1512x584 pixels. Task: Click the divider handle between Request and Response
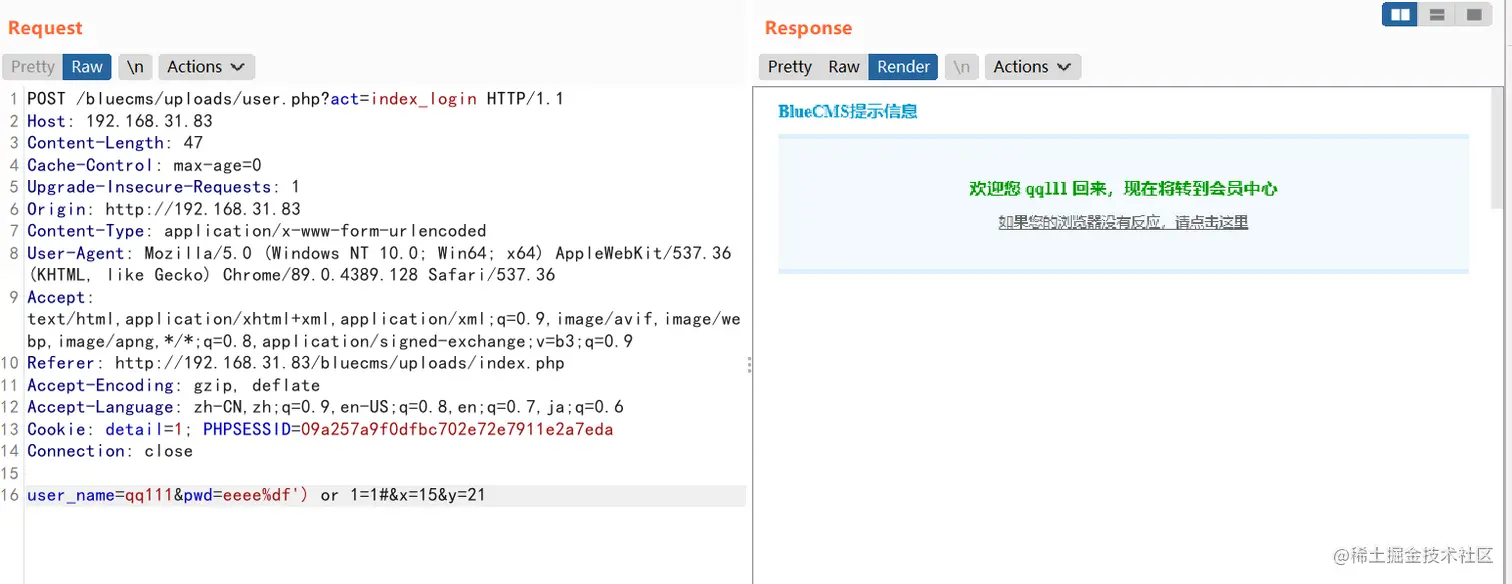coord(749,365)
